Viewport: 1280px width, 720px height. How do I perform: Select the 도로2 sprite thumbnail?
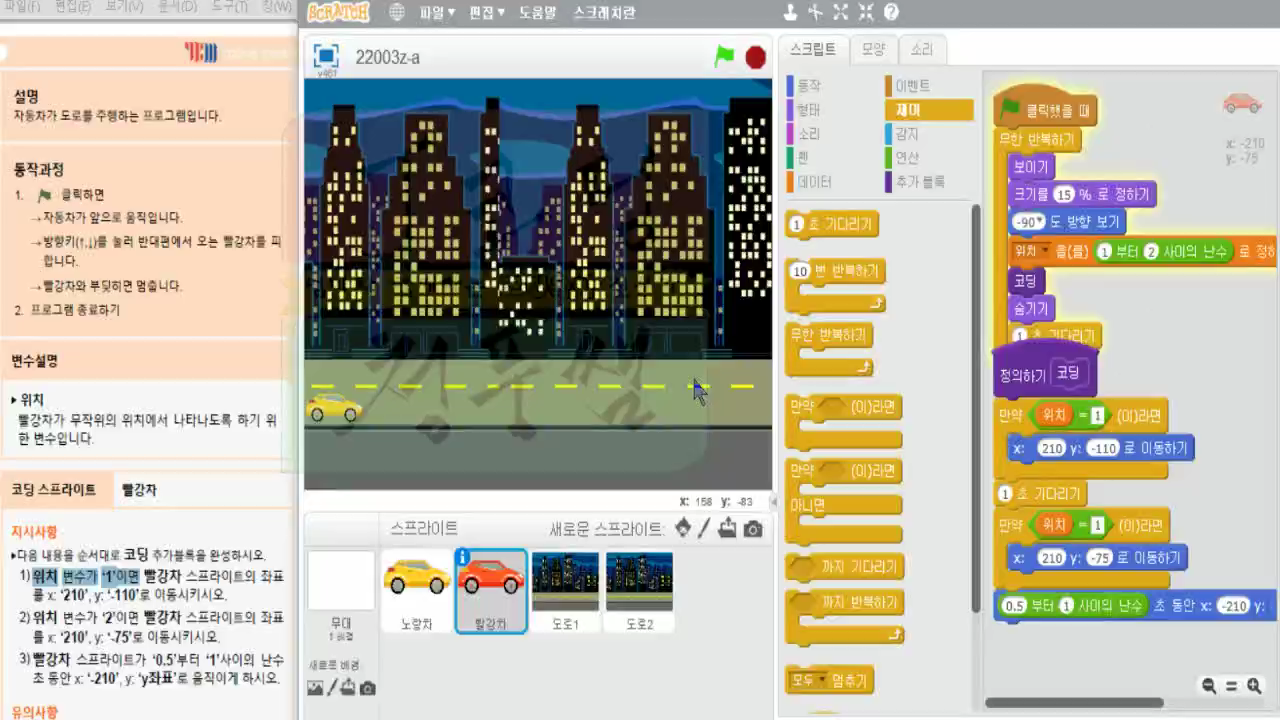[639, 590]
